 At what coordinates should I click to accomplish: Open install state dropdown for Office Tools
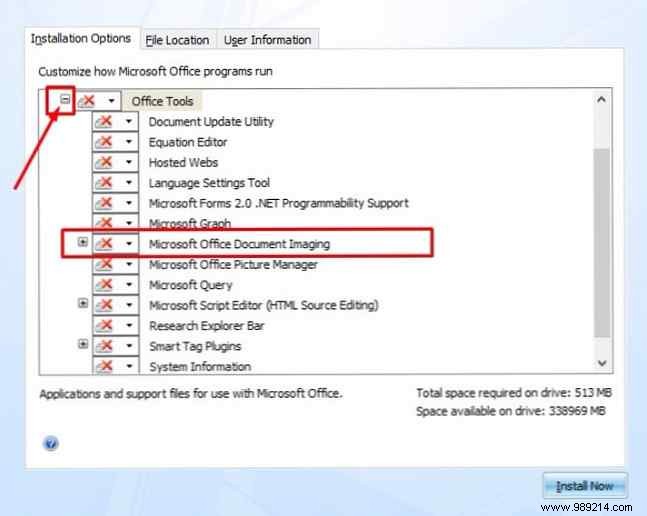click(x=111, y=101)
